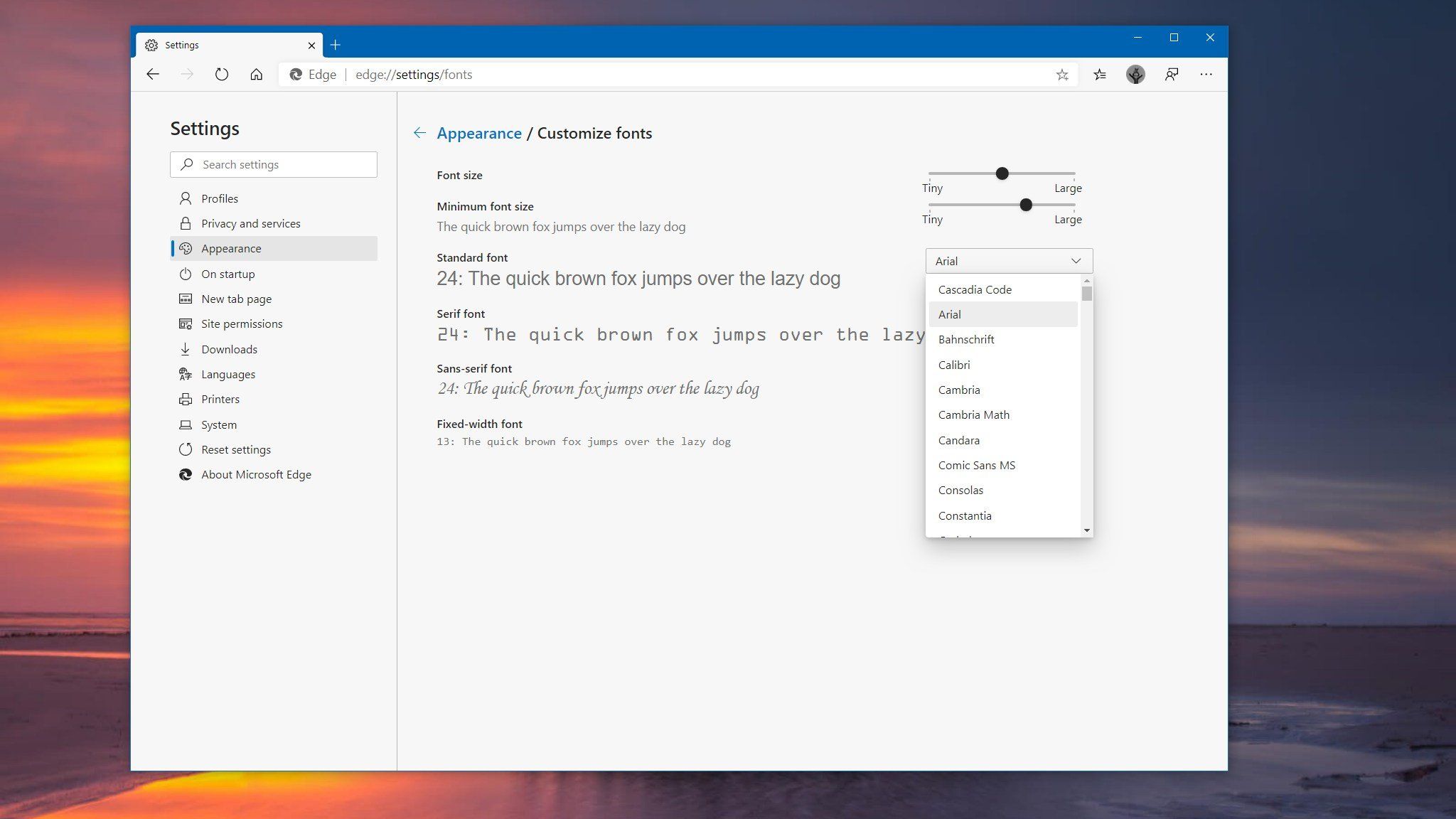Click the Downloads arrow icon
The width and height of the screenshot is (1456, 819).
pyautogui.click(x=186, y=349)
